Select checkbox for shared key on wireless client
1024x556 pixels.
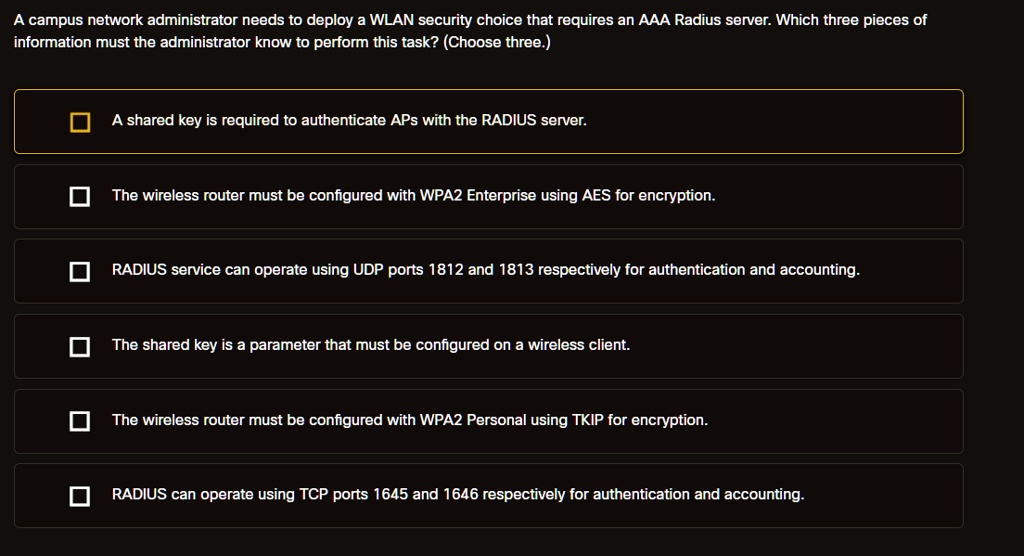click(80, 347)
